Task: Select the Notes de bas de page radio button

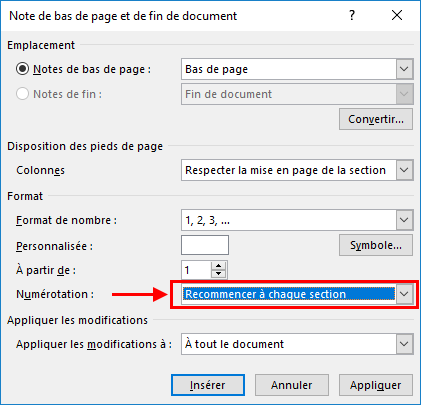Action: click(22, 69)
